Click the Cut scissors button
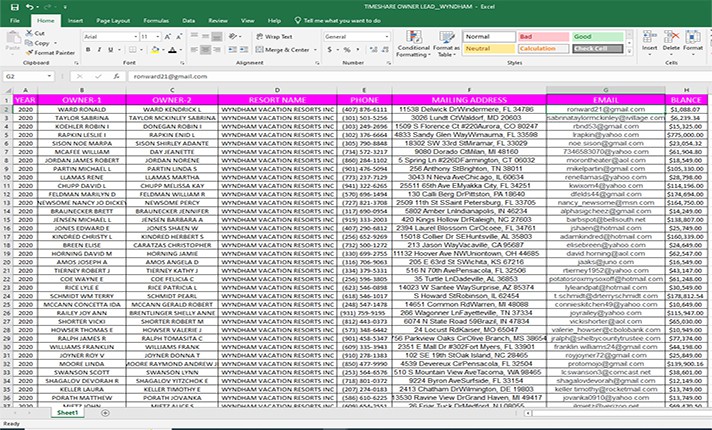This screenshot has width=712, height=430. [x=35, y=33]
